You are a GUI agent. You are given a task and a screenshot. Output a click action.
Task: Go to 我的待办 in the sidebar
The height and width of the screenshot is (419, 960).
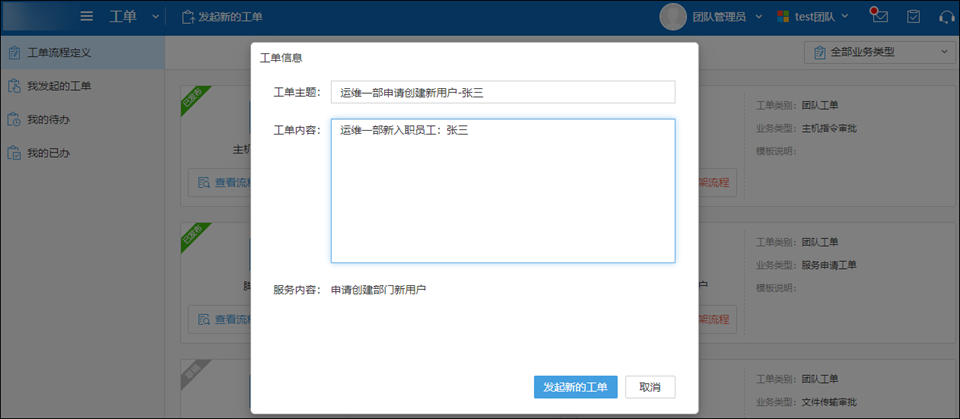[82, 119]
